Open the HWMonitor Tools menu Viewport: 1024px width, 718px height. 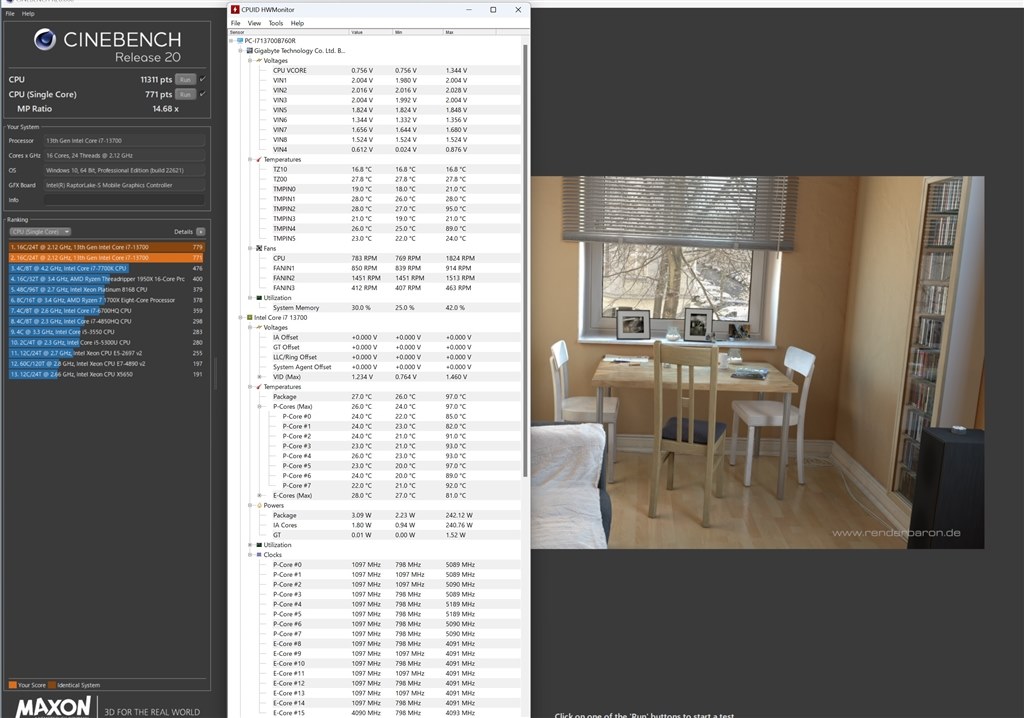click(276, 23)
